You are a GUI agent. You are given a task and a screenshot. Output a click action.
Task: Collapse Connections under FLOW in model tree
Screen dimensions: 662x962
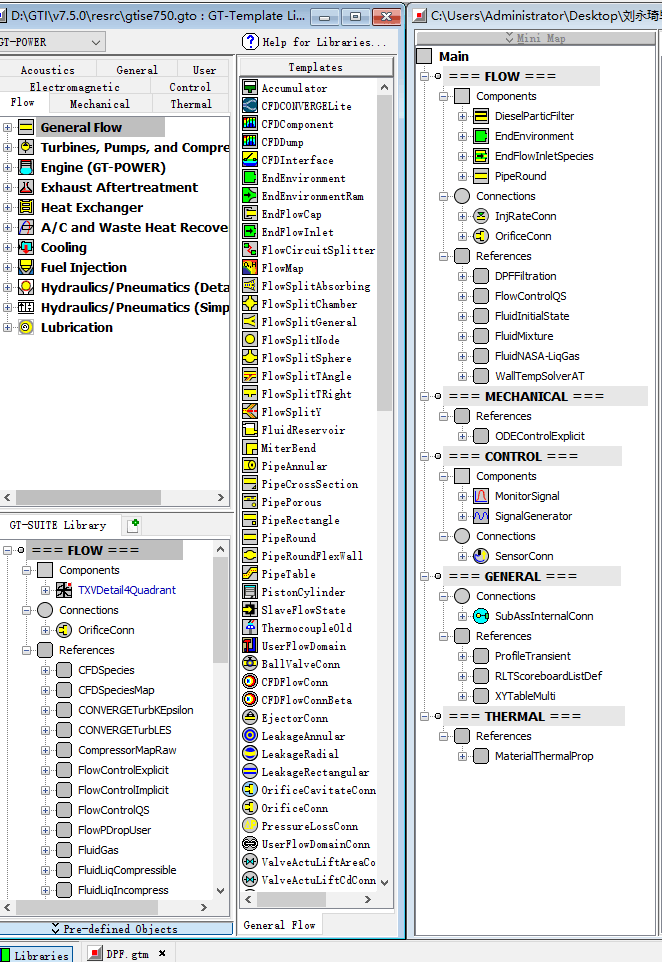pos(444,196)
